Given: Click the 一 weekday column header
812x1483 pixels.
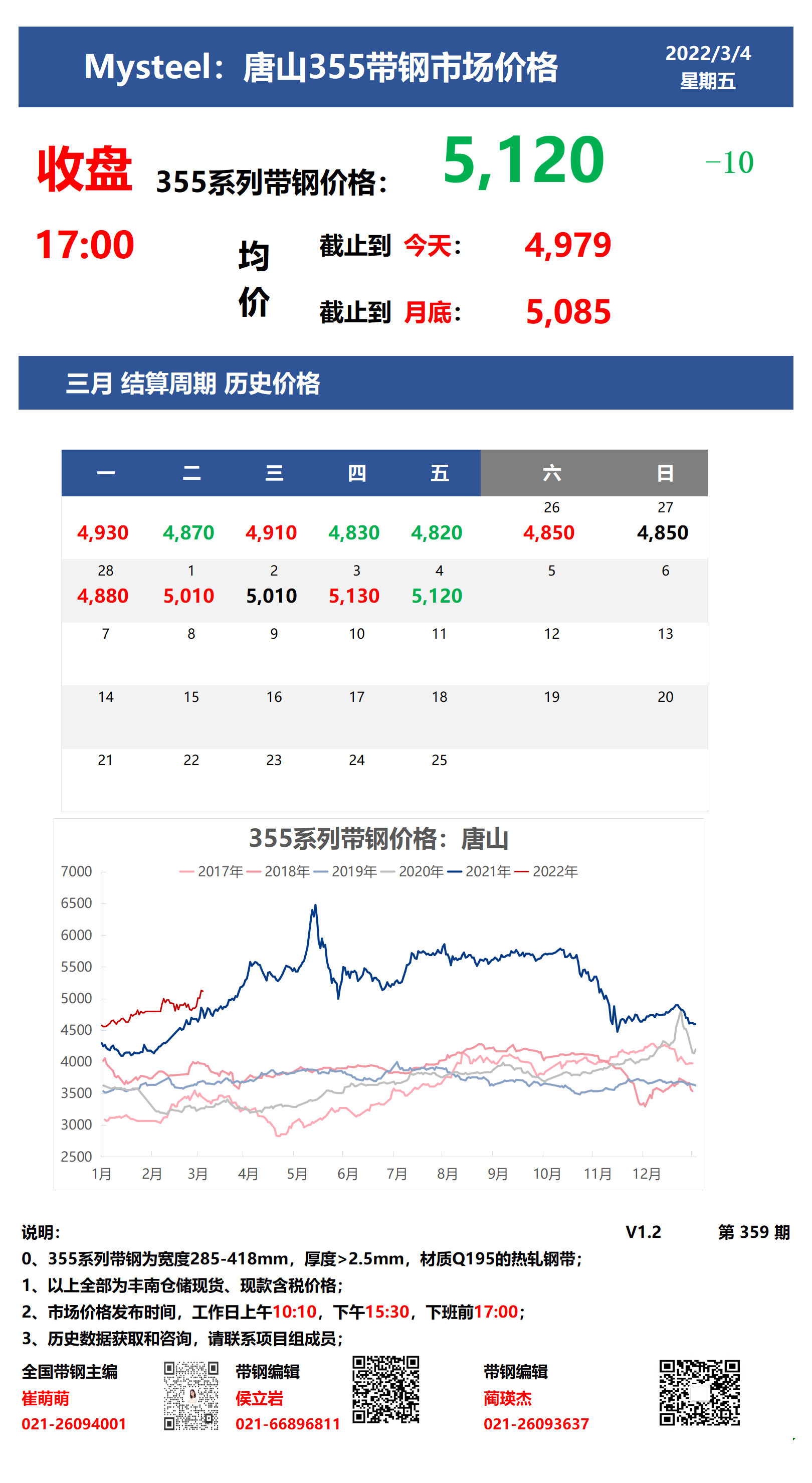Looking at the screenshot, I should click(x=105, y=473).
